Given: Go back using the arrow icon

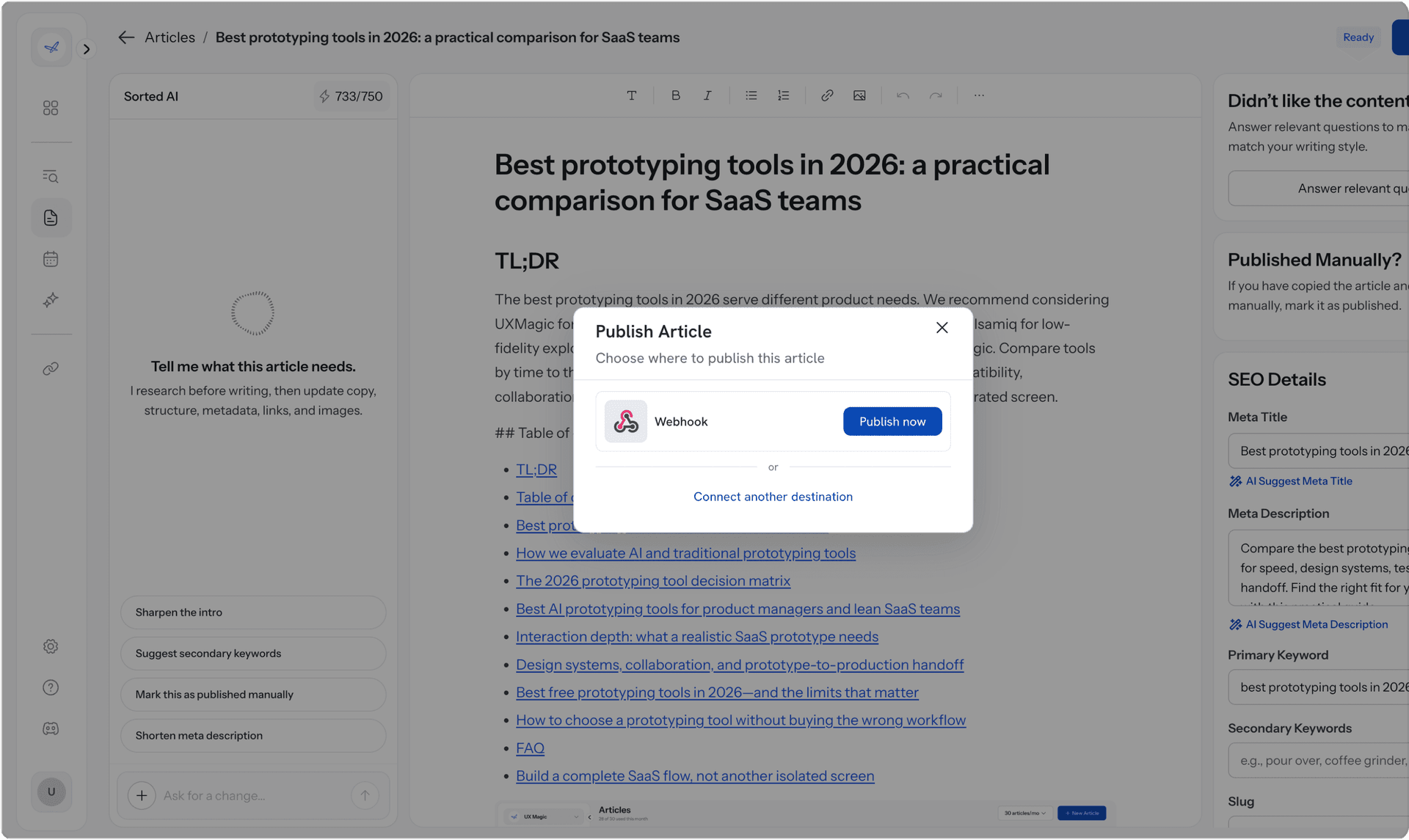Looking at the screenshot, I should tap(126, 37).
